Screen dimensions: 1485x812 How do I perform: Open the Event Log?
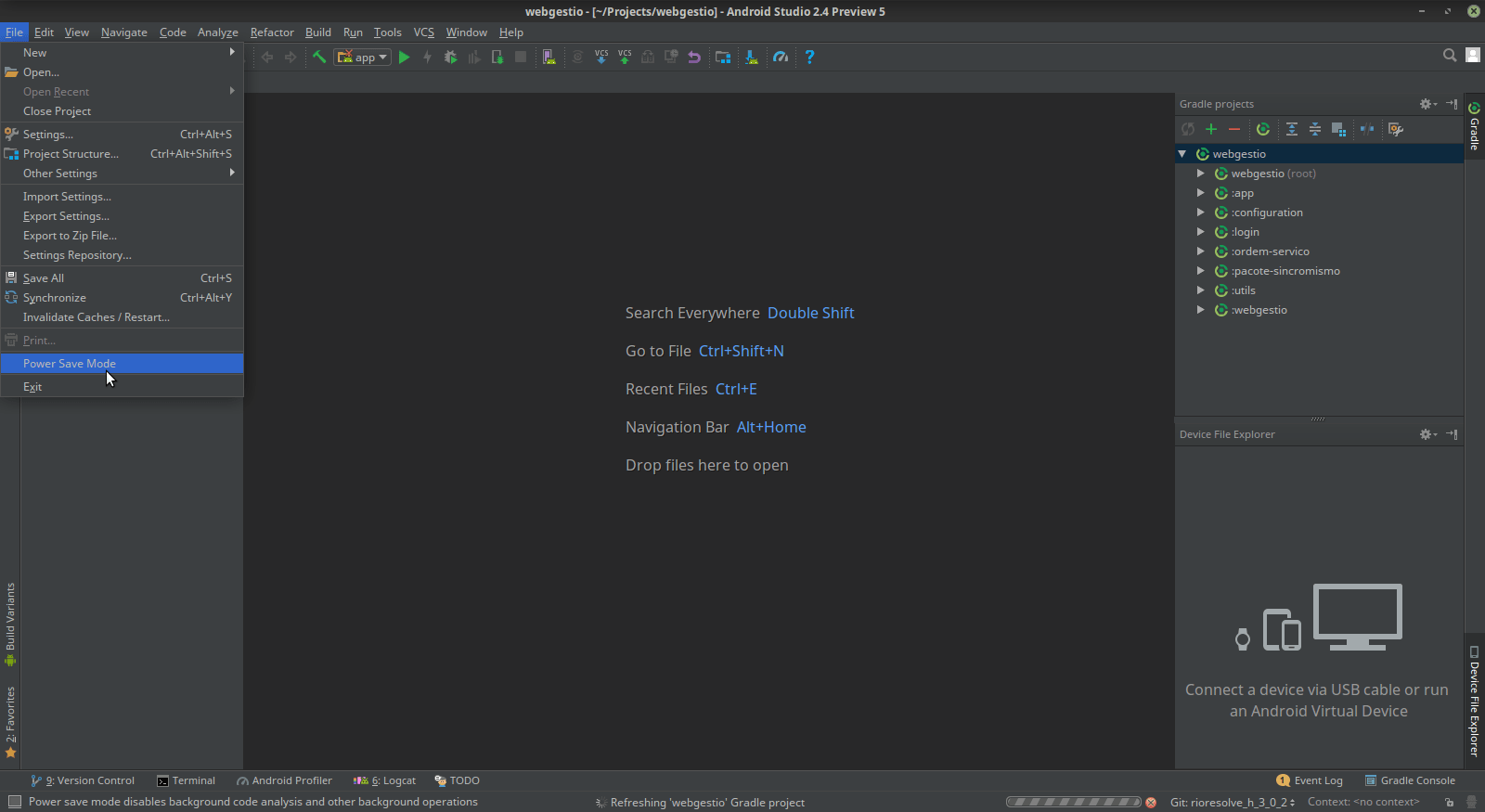click(x=1310, y=781)
